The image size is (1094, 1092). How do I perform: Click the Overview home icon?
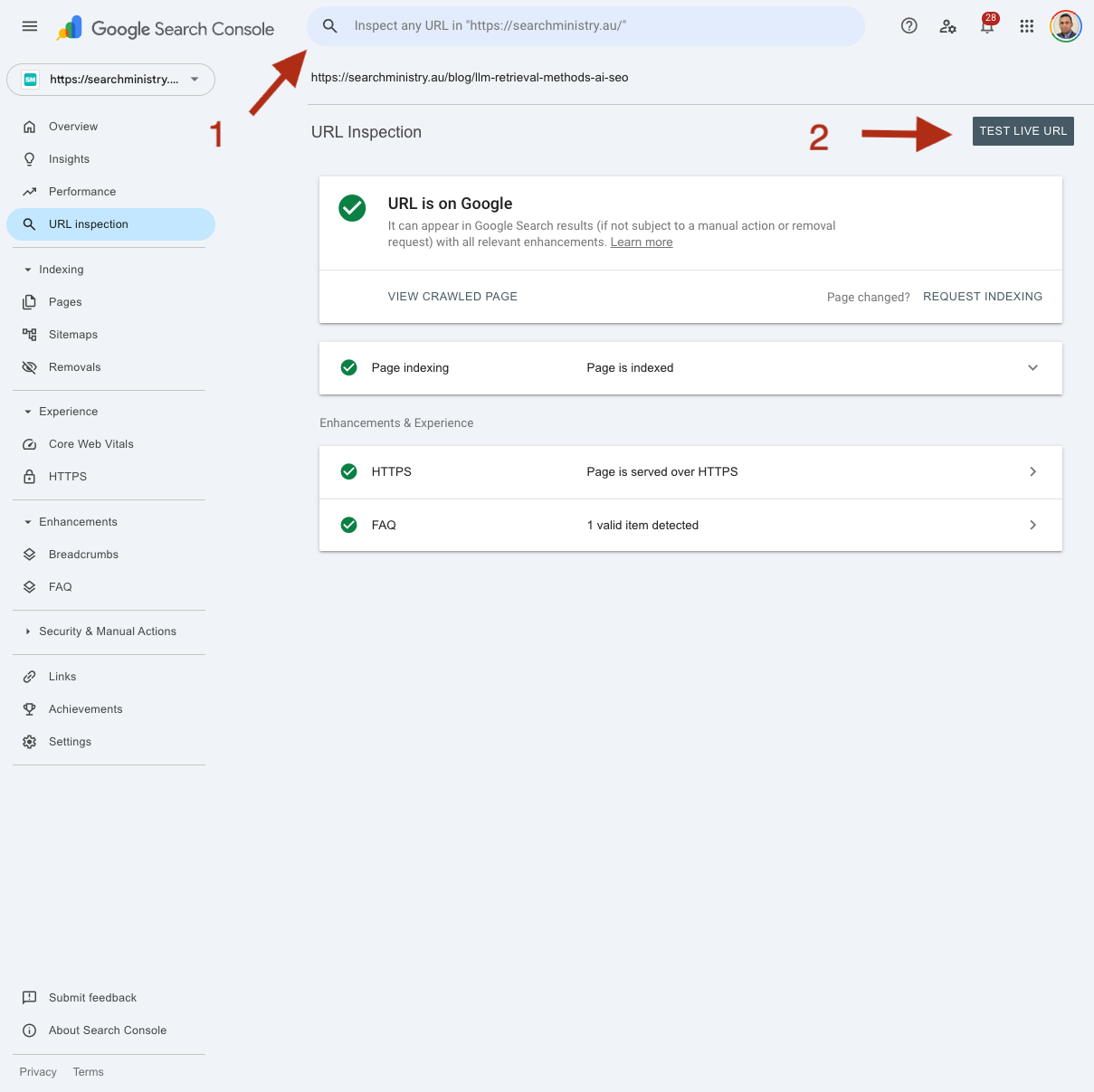click(x=30, y=127)
